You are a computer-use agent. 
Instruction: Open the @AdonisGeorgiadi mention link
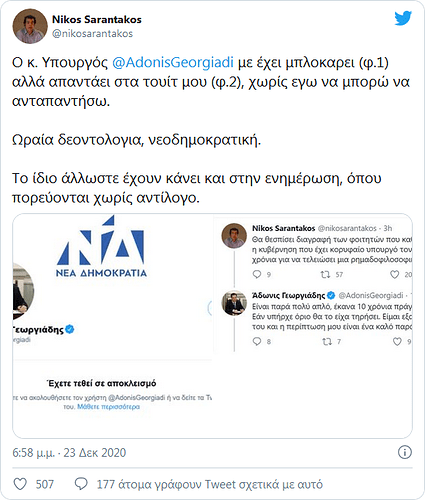[x=173, y=63]
